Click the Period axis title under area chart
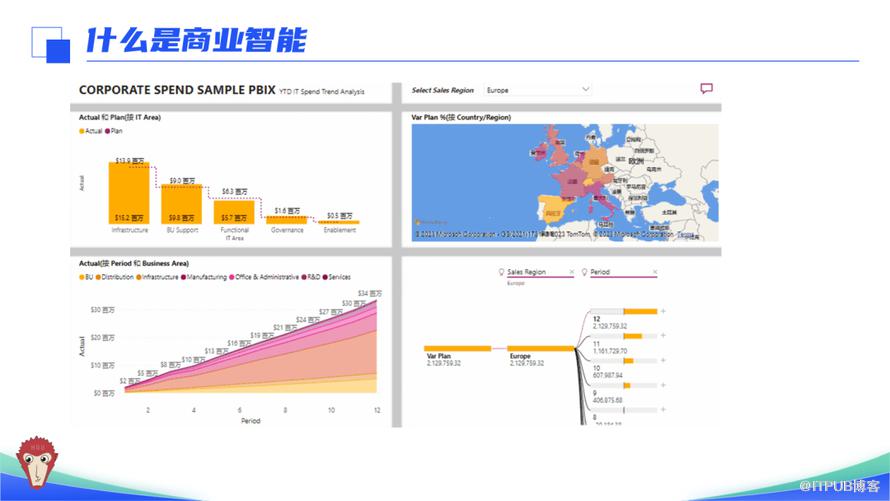This screenshot has height=501, width=890. 250,421
